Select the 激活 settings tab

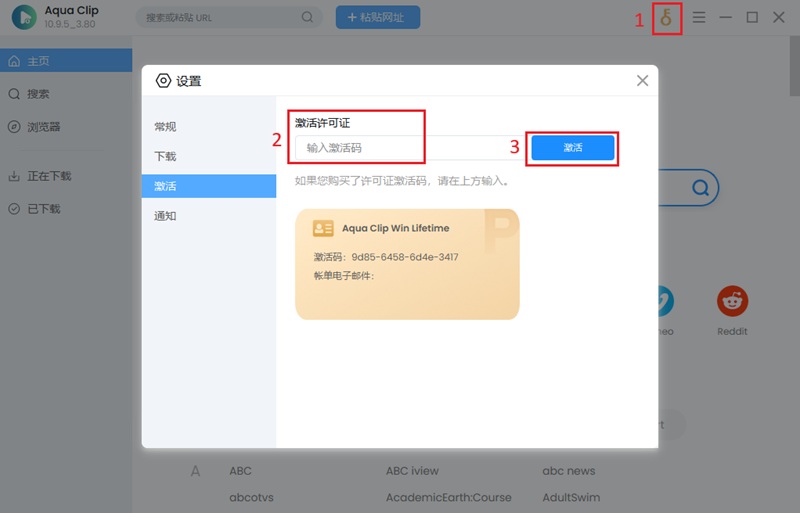[209, 186]
